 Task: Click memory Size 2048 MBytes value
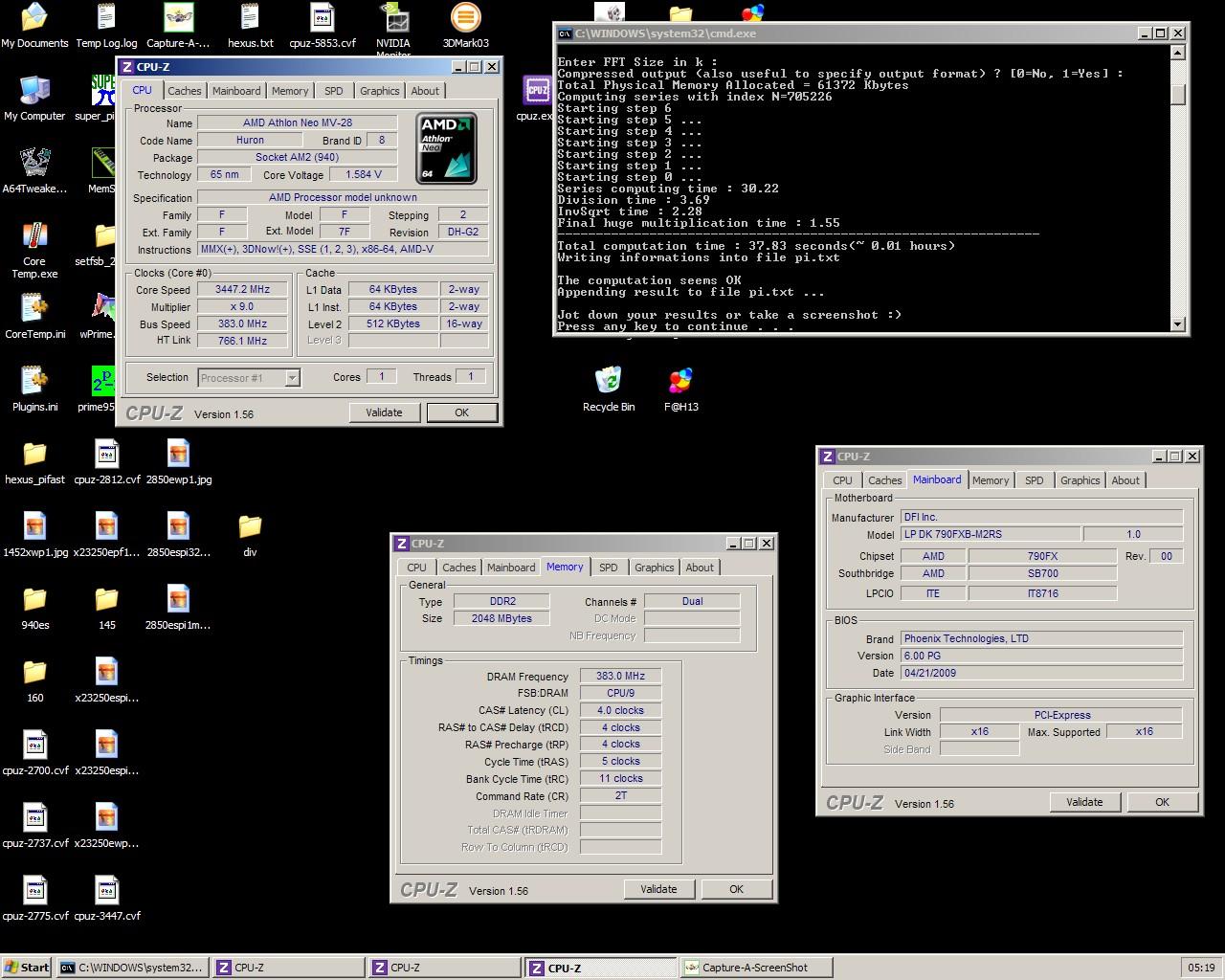(x=501, y=618)
